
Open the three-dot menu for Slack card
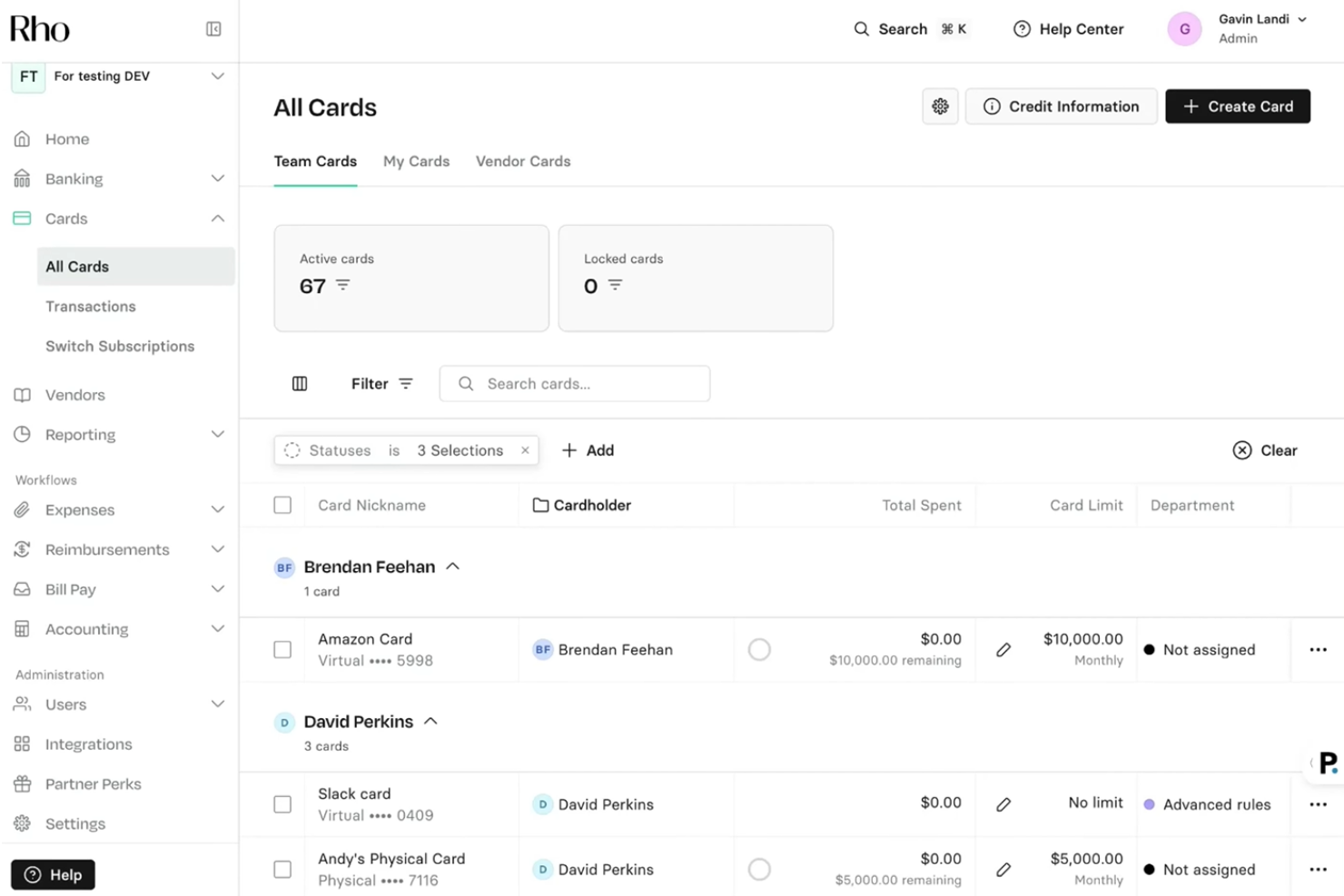[x=1318, y=804]
